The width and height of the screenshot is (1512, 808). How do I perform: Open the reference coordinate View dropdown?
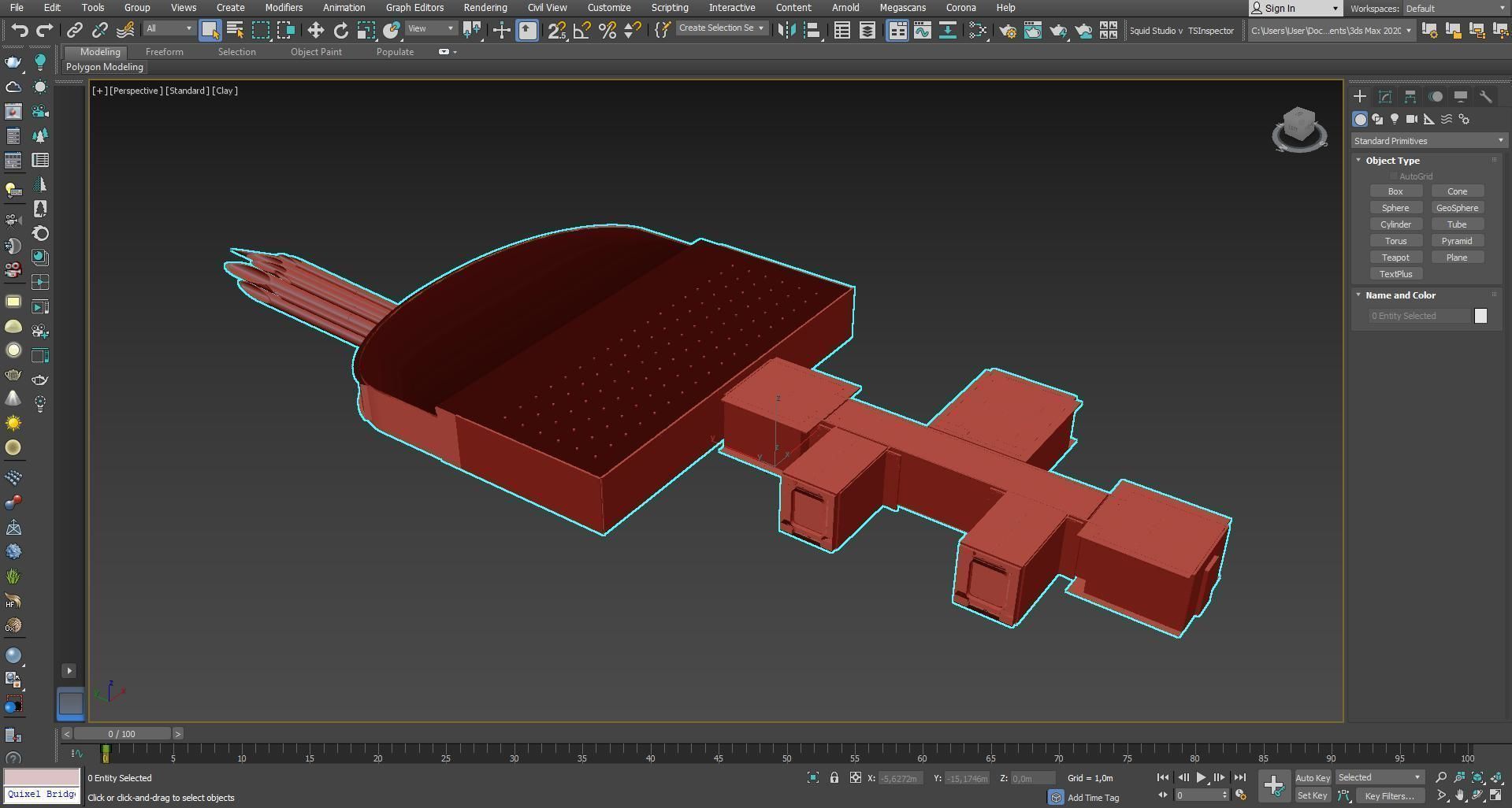431,29
